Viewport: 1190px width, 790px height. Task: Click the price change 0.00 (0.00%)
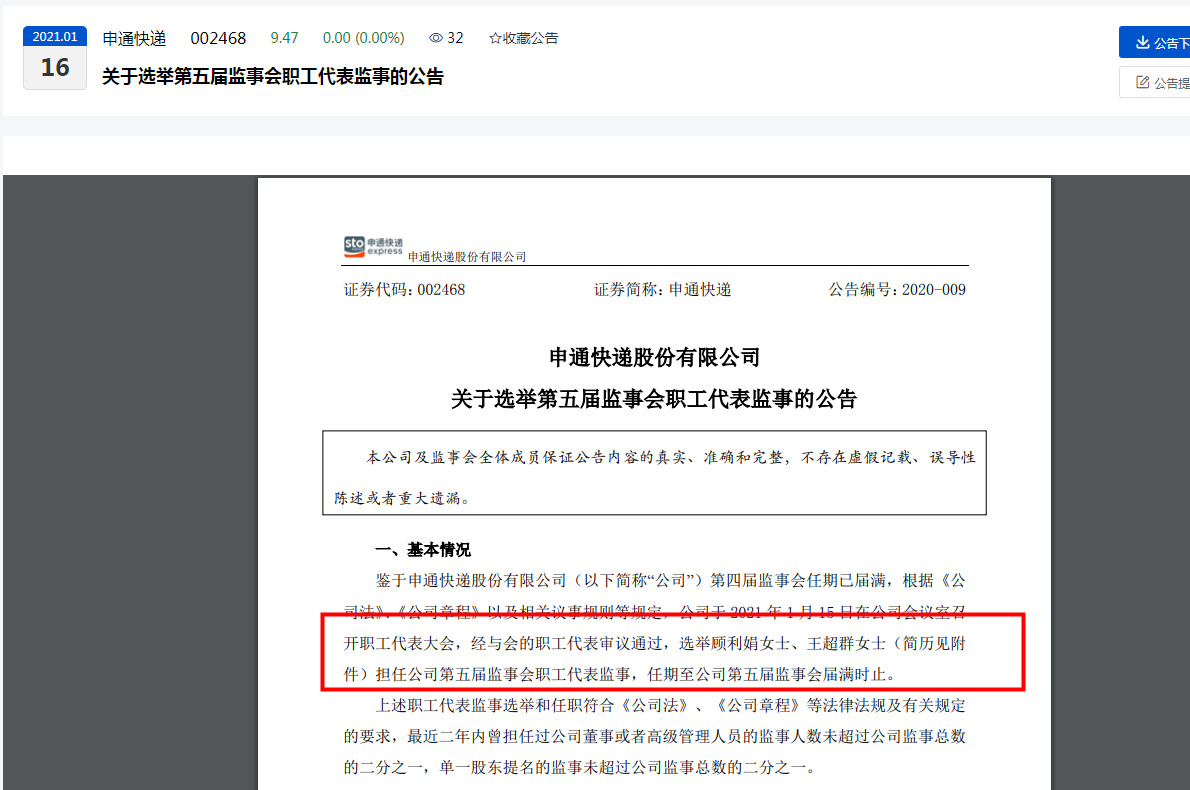click(364, 38)
